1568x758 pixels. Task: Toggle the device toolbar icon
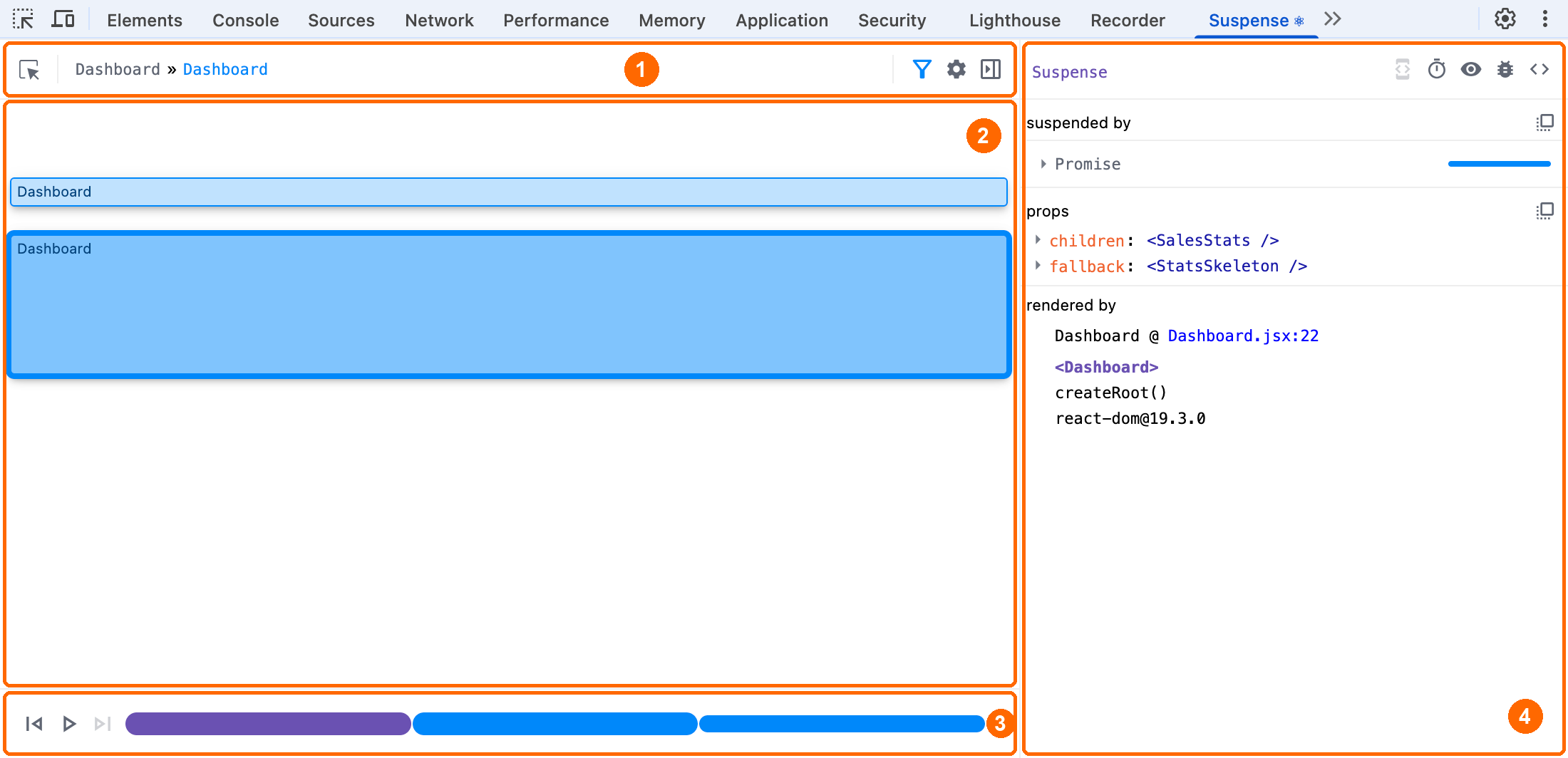[63, 19]
